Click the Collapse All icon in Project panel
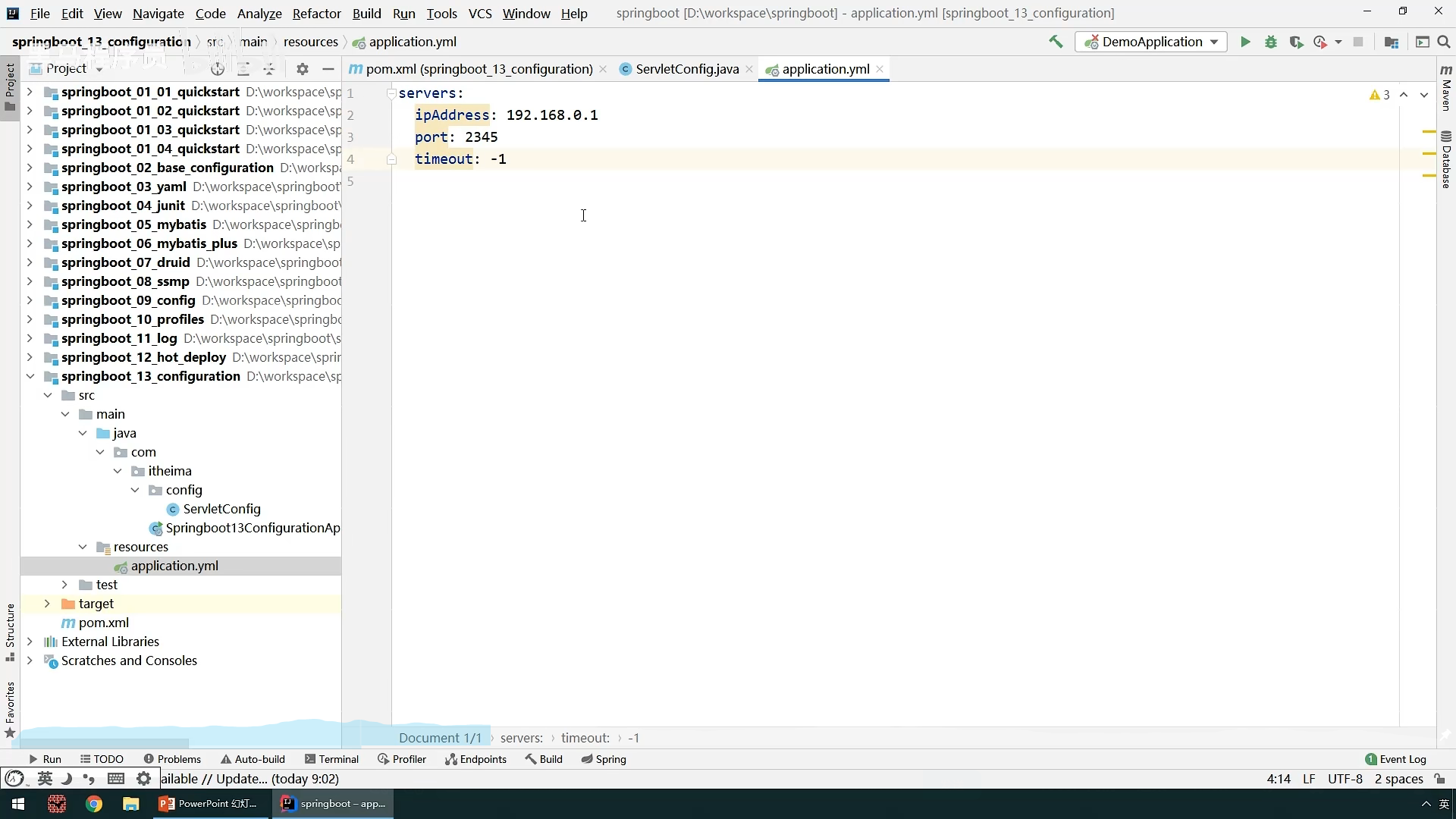1456x819 pixels. 269,69
